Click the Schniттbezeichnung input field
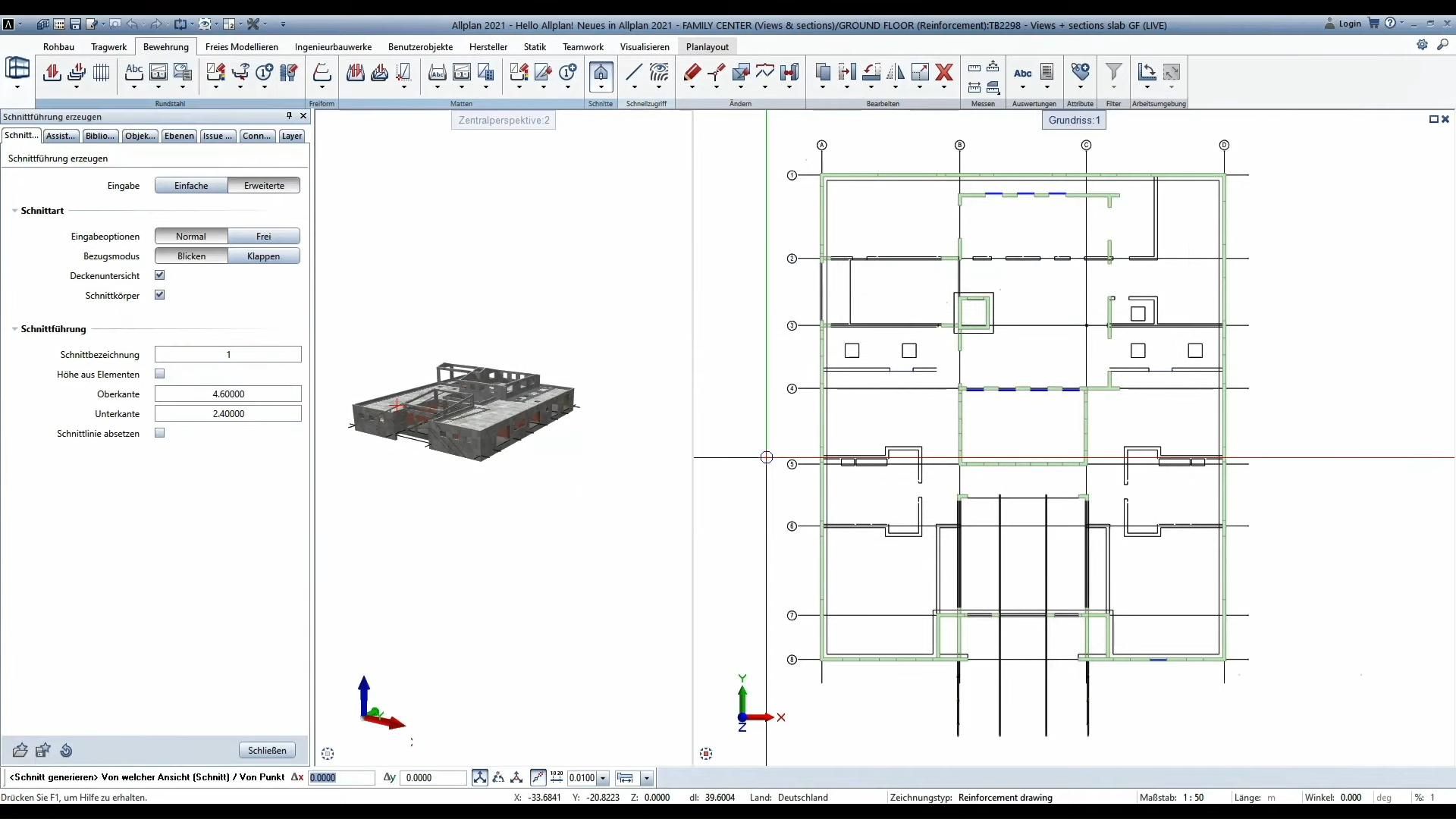1456x819 pixels. click(x=228, y=354)
